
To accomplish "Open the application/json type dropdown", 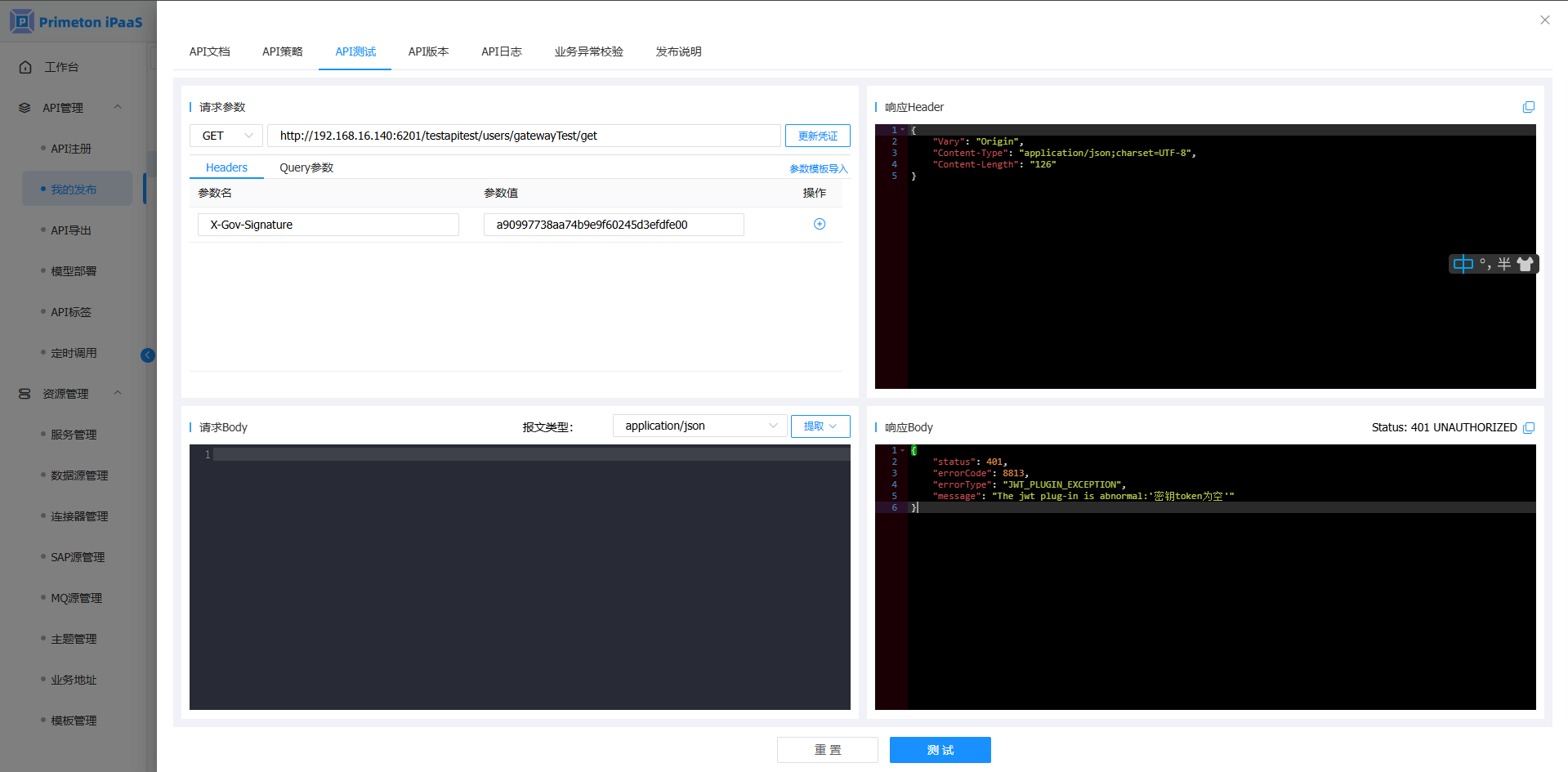I will (x=699, y=426).
